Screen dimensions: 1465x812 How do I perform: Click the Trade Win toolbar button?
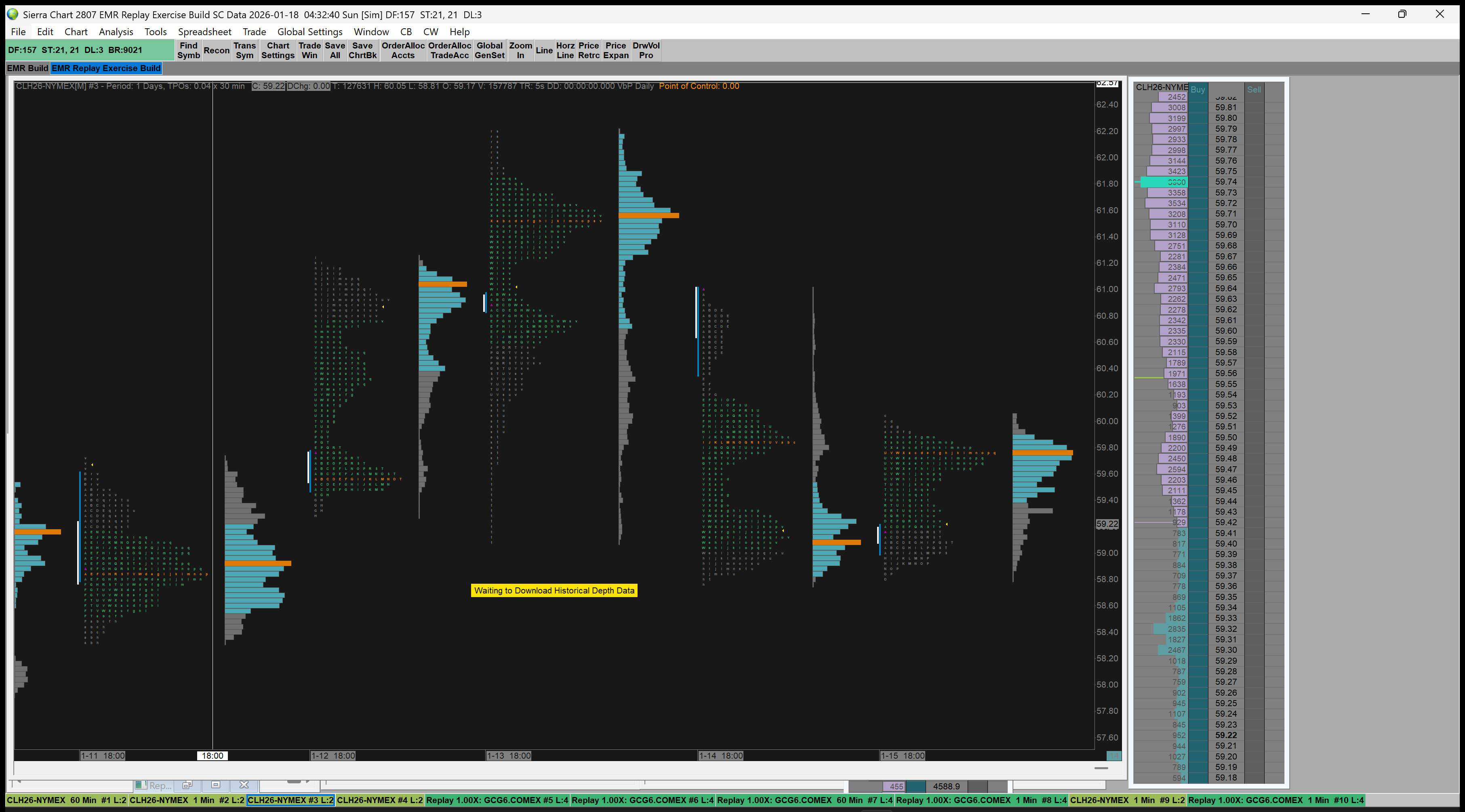[309, 50]
